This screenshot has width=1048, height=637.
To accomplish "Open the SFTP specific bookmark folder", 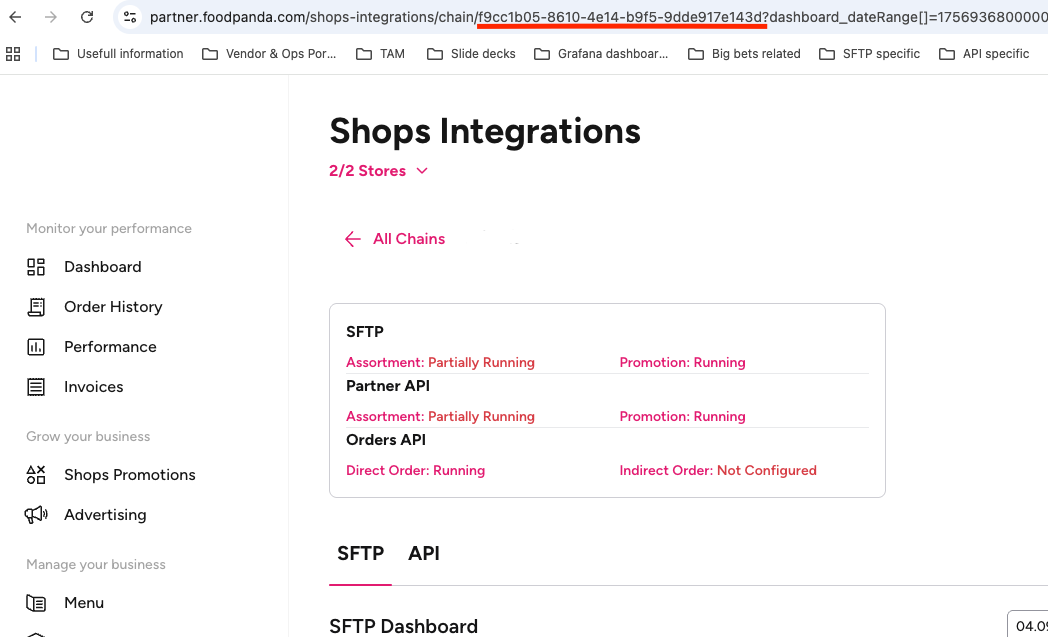I will (869, 54).
